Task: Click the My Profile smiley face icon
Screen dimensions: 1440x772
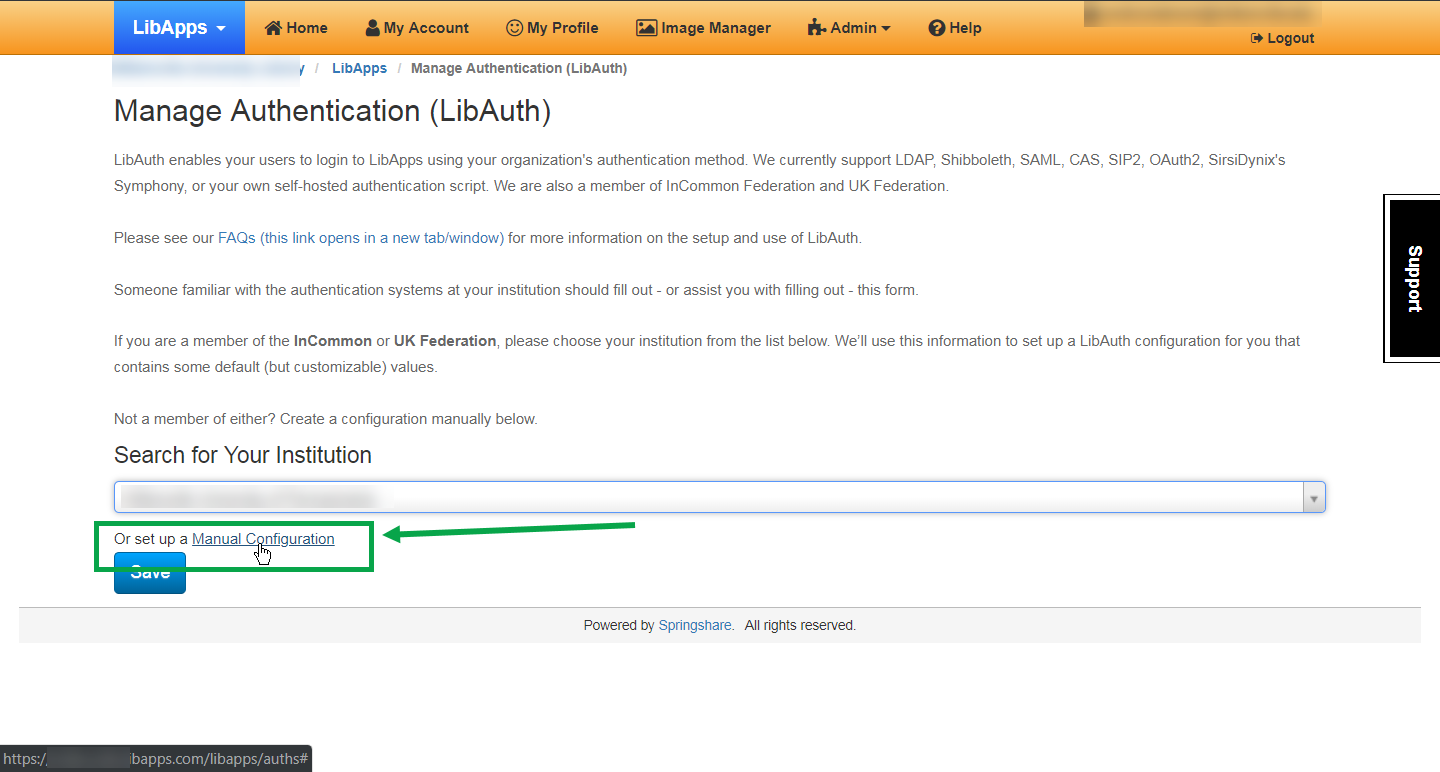Action: pyautogui.click(x=514, y=28)
